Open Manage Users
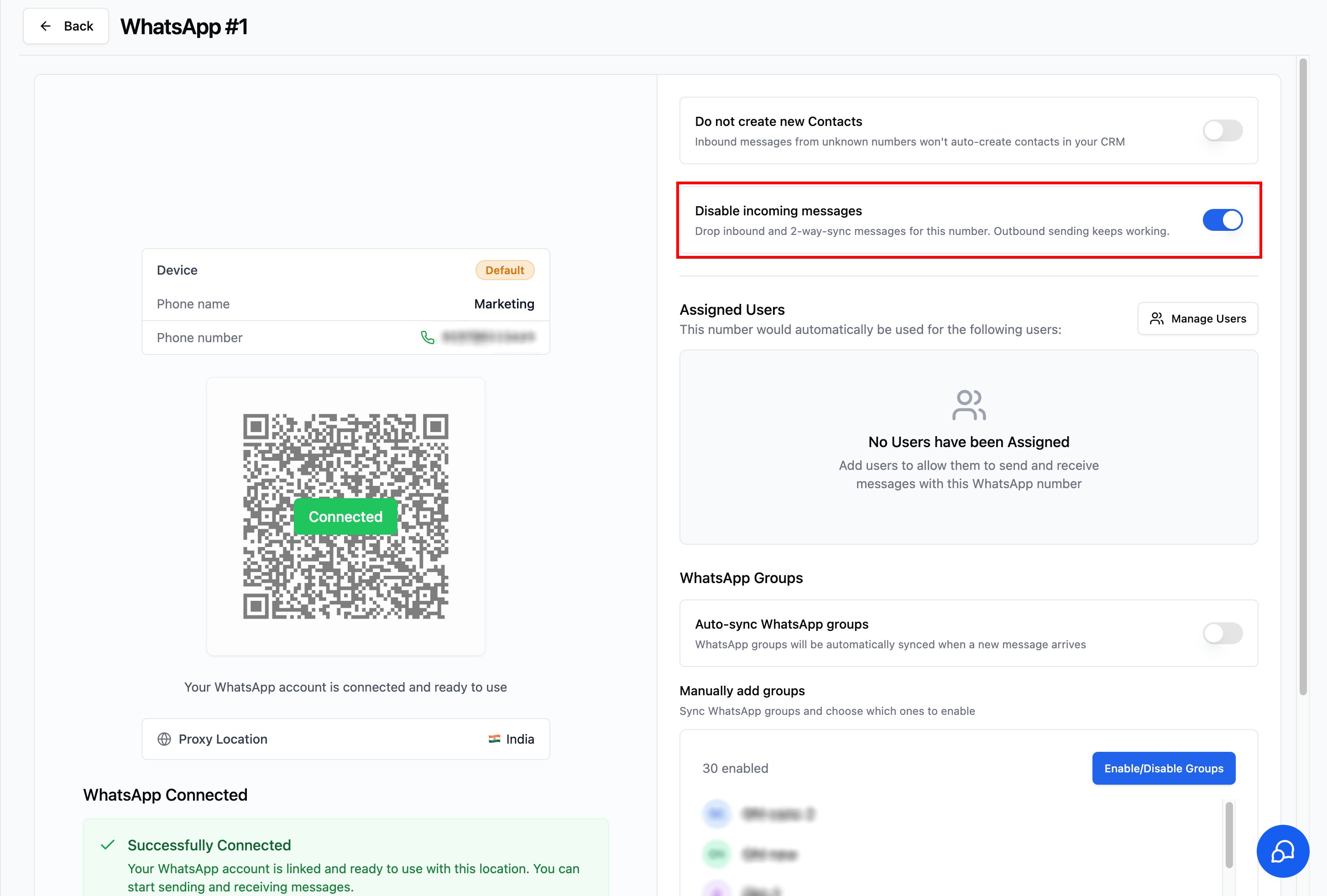 pyautogui.click(x=1197, y=318)
